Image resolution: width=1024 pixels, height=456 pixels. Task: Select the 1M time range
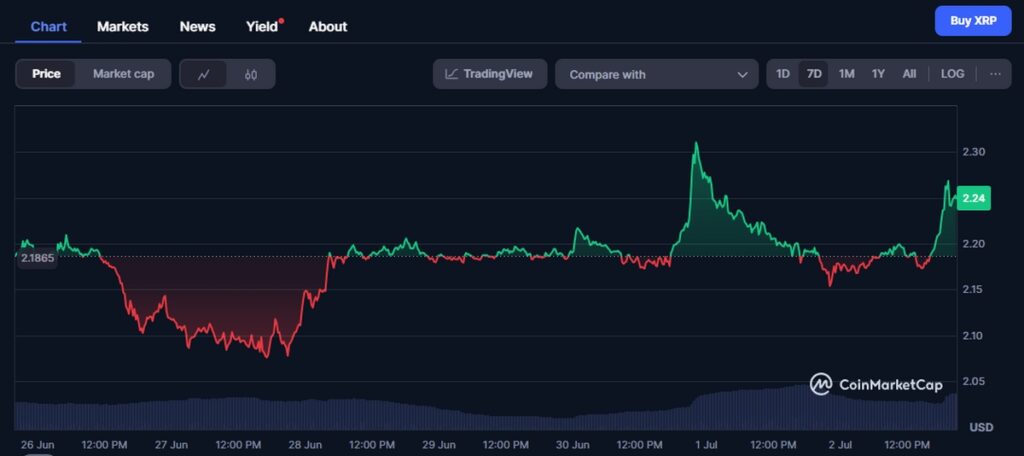coord(846,74)
